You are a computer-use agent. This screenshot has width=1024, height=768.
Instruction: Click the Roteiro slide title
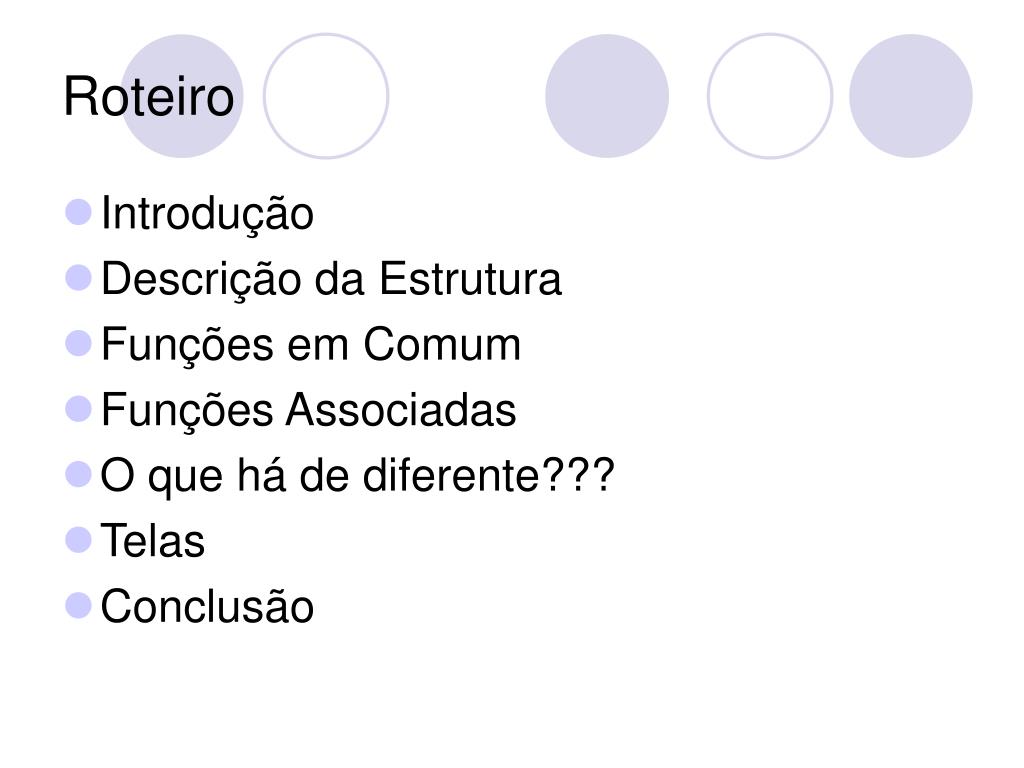149,97
